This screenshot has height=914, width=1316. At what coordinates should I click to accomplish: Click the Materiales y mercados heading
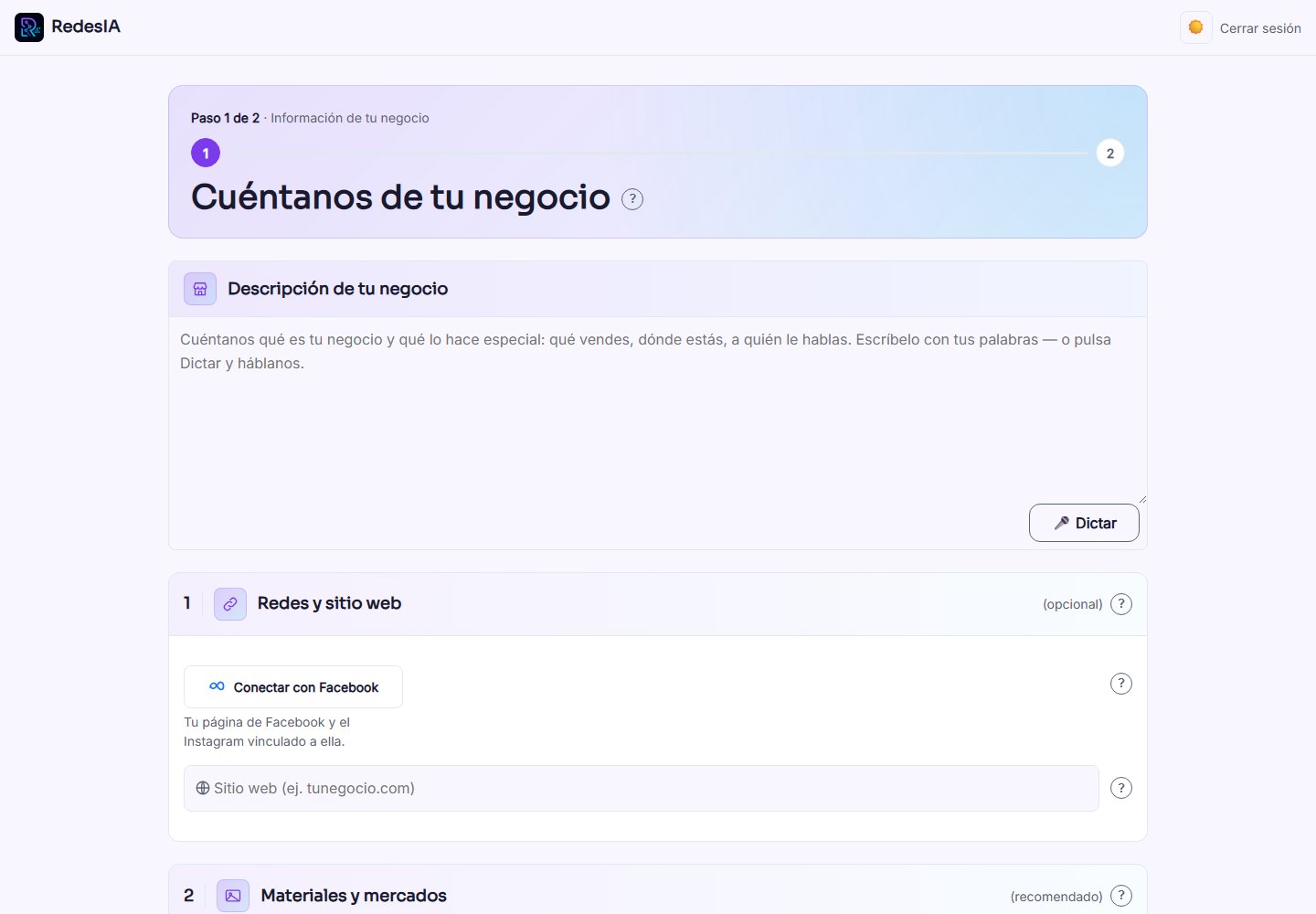(x=354, y=896)
